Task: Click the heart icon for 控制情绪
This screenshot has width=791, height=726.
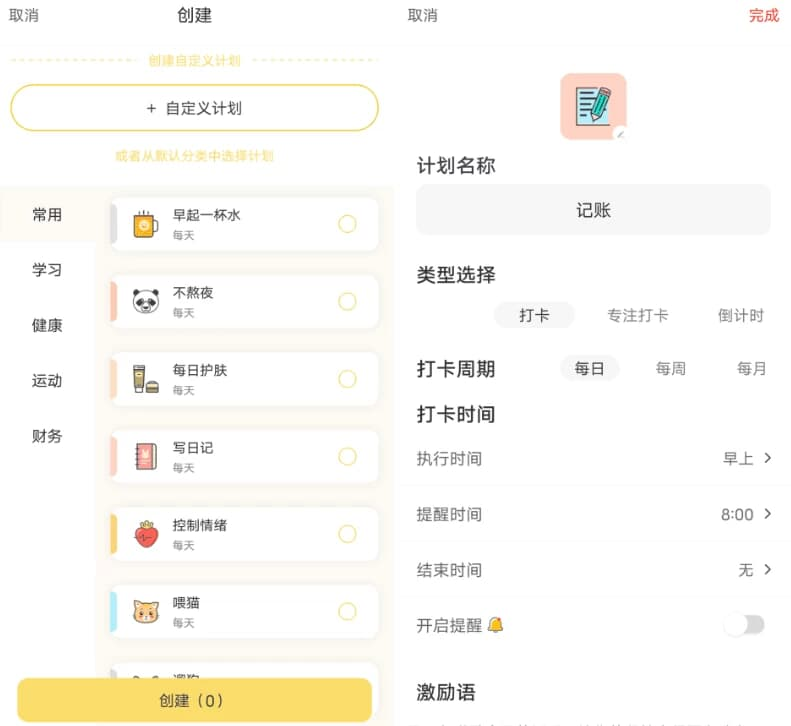Action: pos(146,534)
